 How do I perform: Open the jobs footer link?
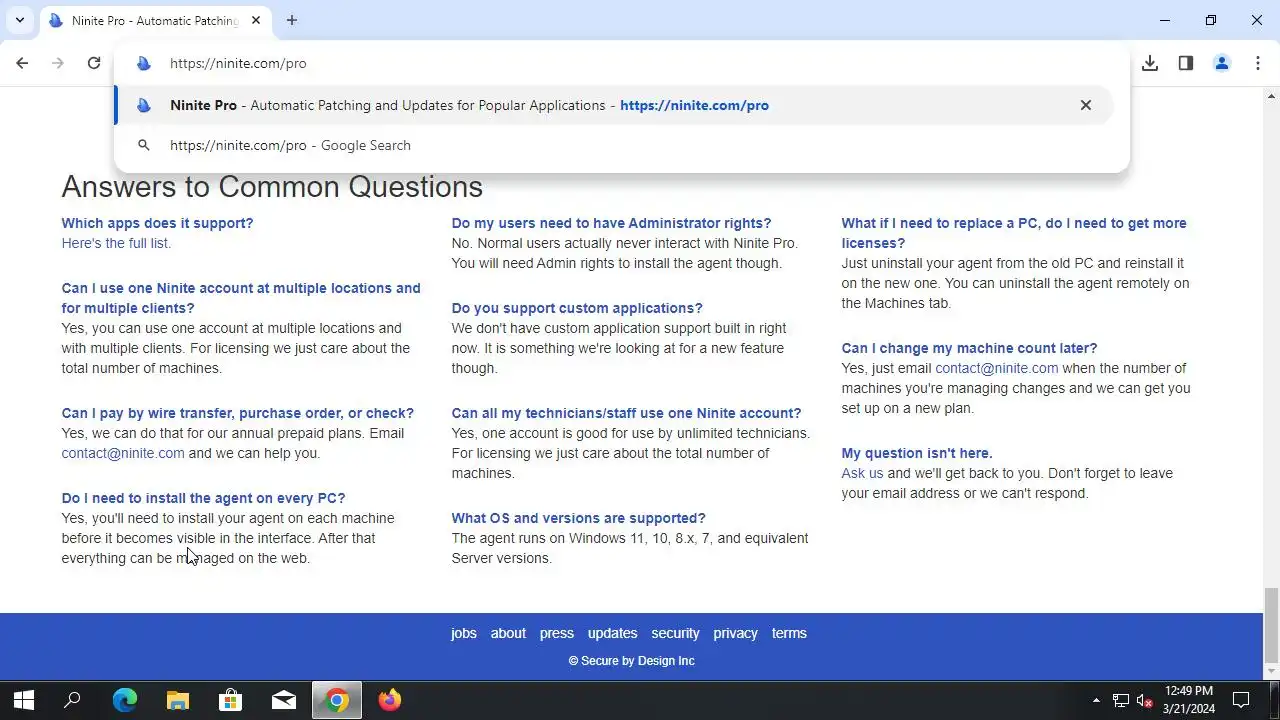464,633
